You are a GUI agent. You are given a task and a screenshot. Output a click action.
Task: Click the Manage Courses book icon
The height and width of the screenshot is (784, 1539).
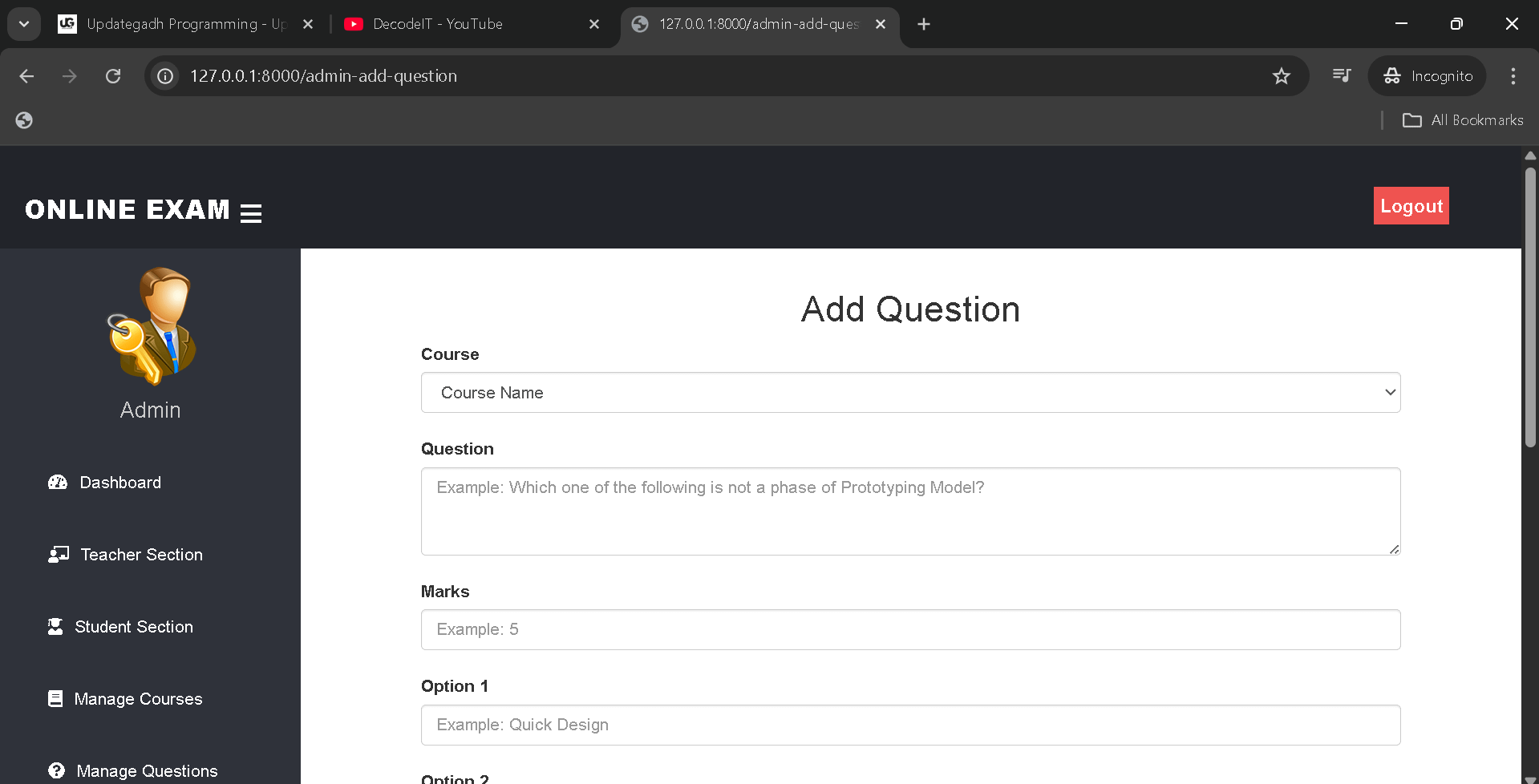click(x=55, y=698)
